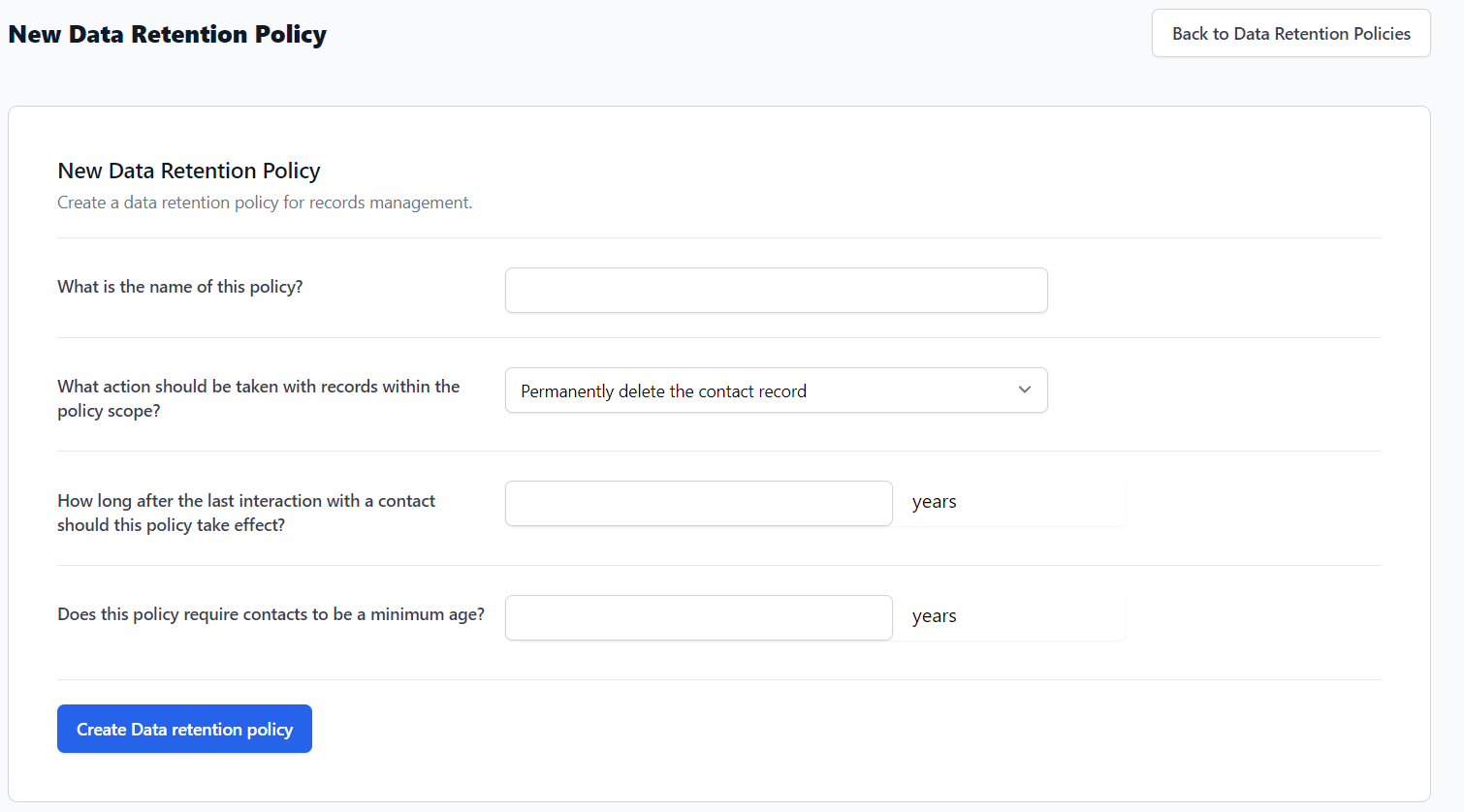Image resolution: width=1464 pixels, height=812 pixels.
Task: Click the 'minimum age' question label
Action: tap(271, 614)
